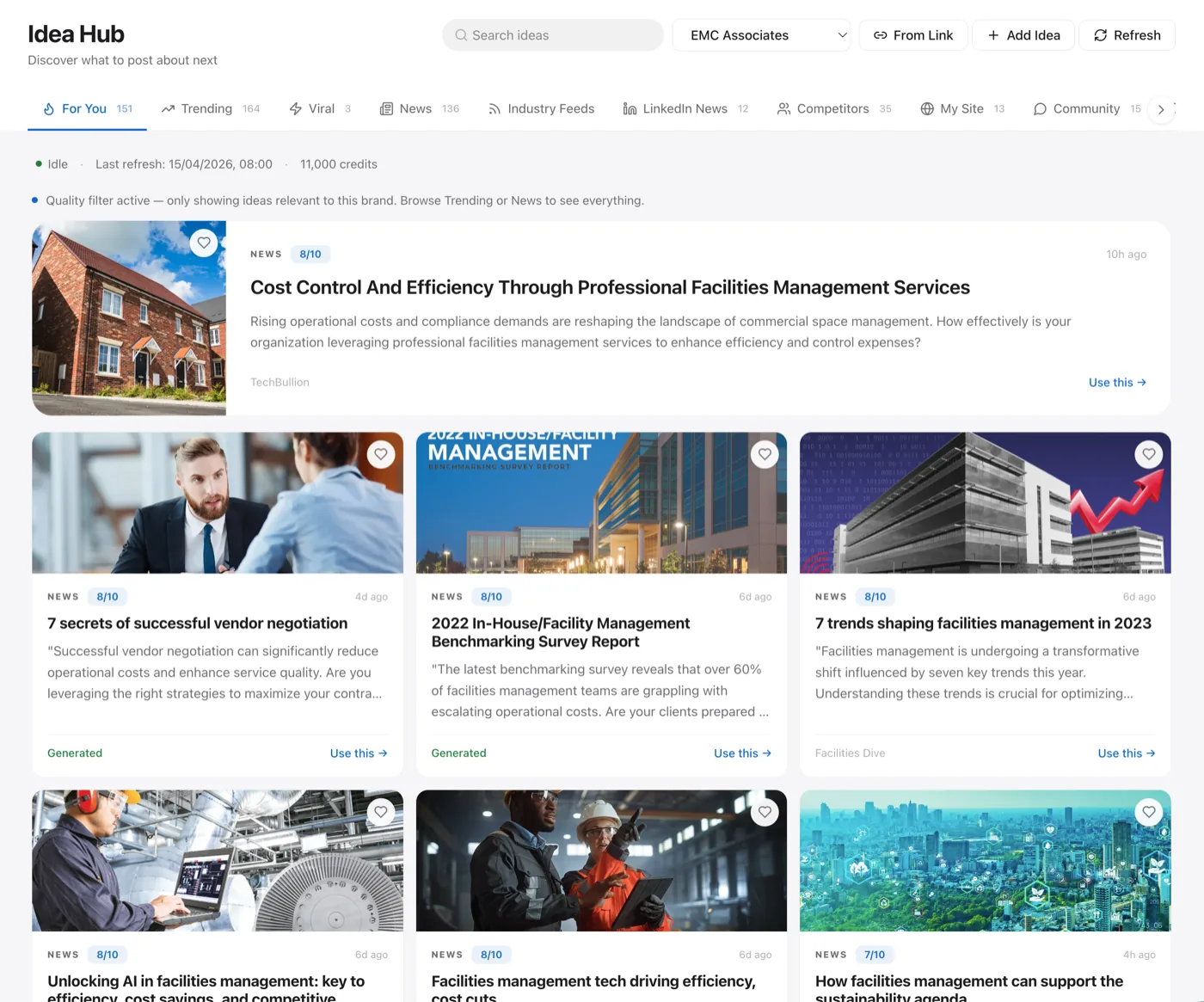Use this on the Cost Control article
1204x1002 pixels.
pos(1117,383)
